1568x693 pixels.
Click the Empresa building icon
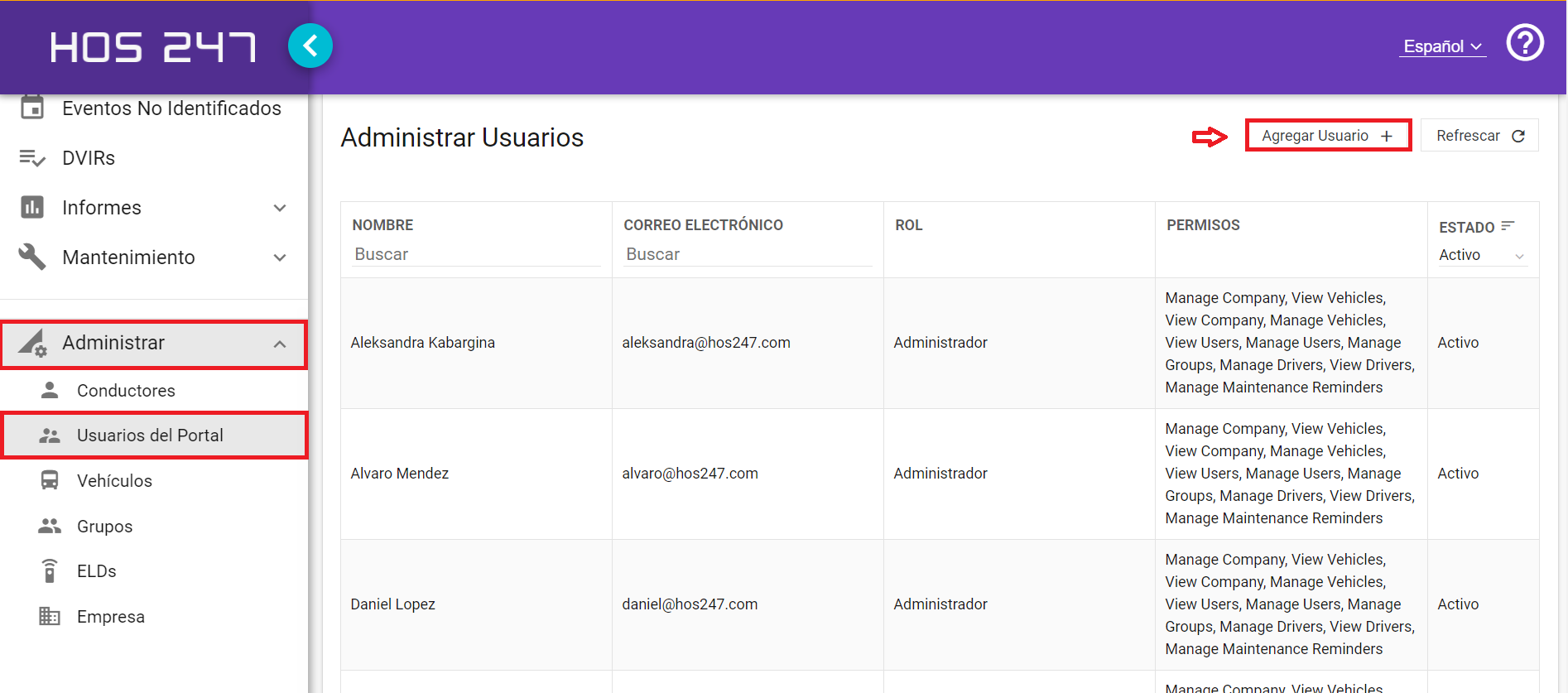pyautogui.click(x=50, y=616)
